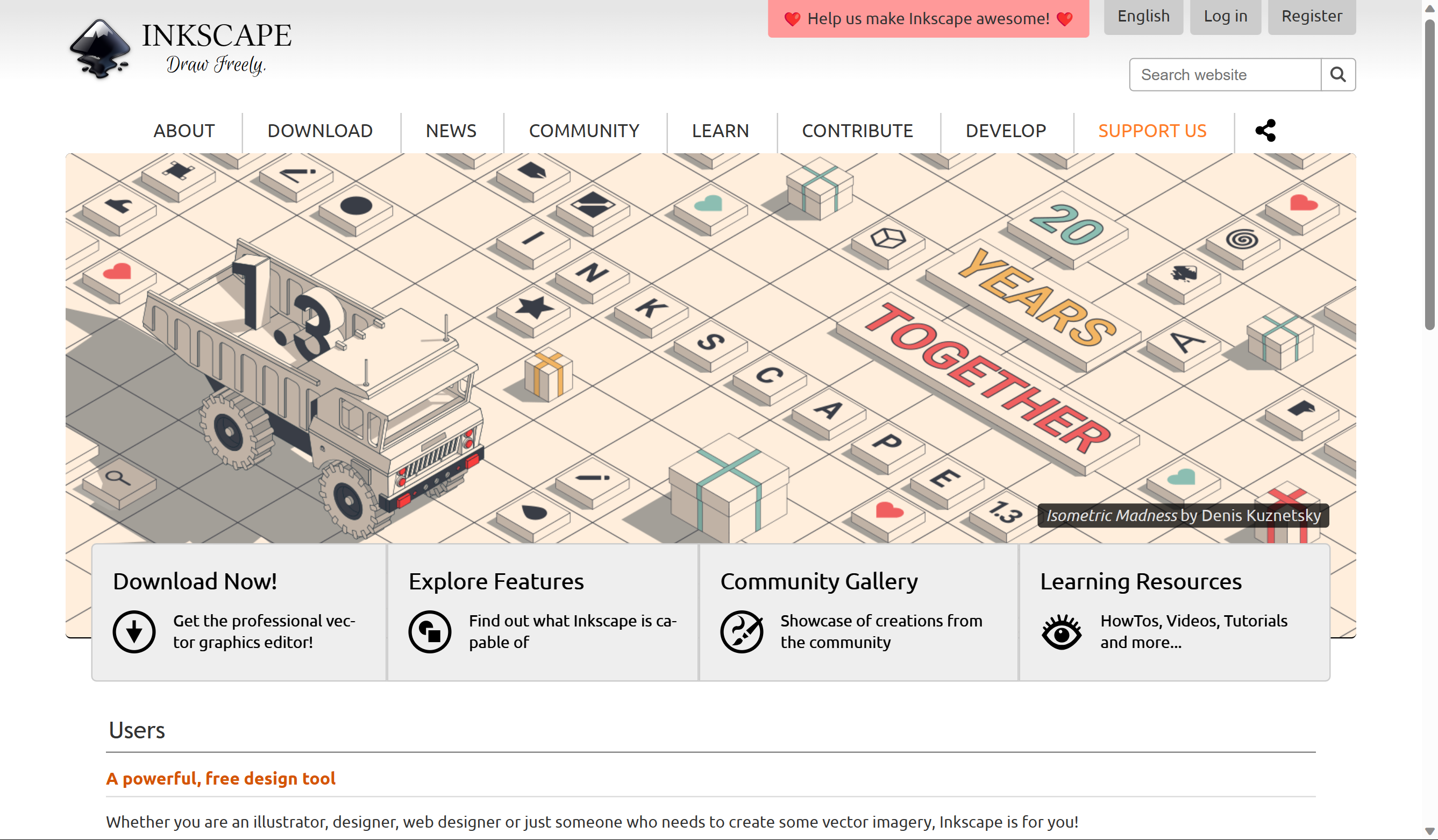This screenshot has height=840, width=1438.
Task: Click the share icon in navigation bar
Action: [x=1265, y=130]
